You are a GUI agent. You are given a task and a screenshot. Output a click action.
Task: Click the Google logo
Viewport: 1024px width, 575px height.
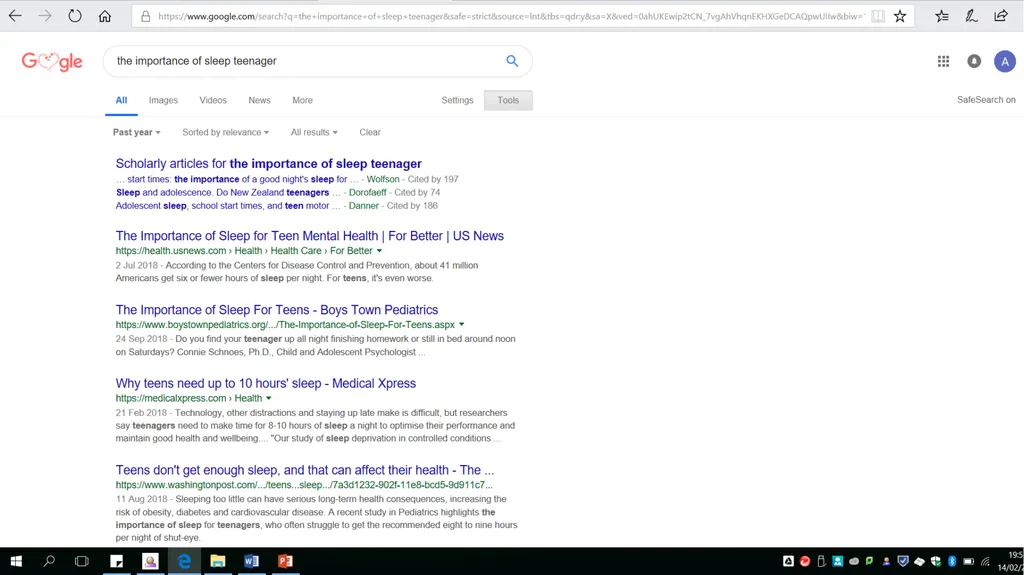point(52,61)
